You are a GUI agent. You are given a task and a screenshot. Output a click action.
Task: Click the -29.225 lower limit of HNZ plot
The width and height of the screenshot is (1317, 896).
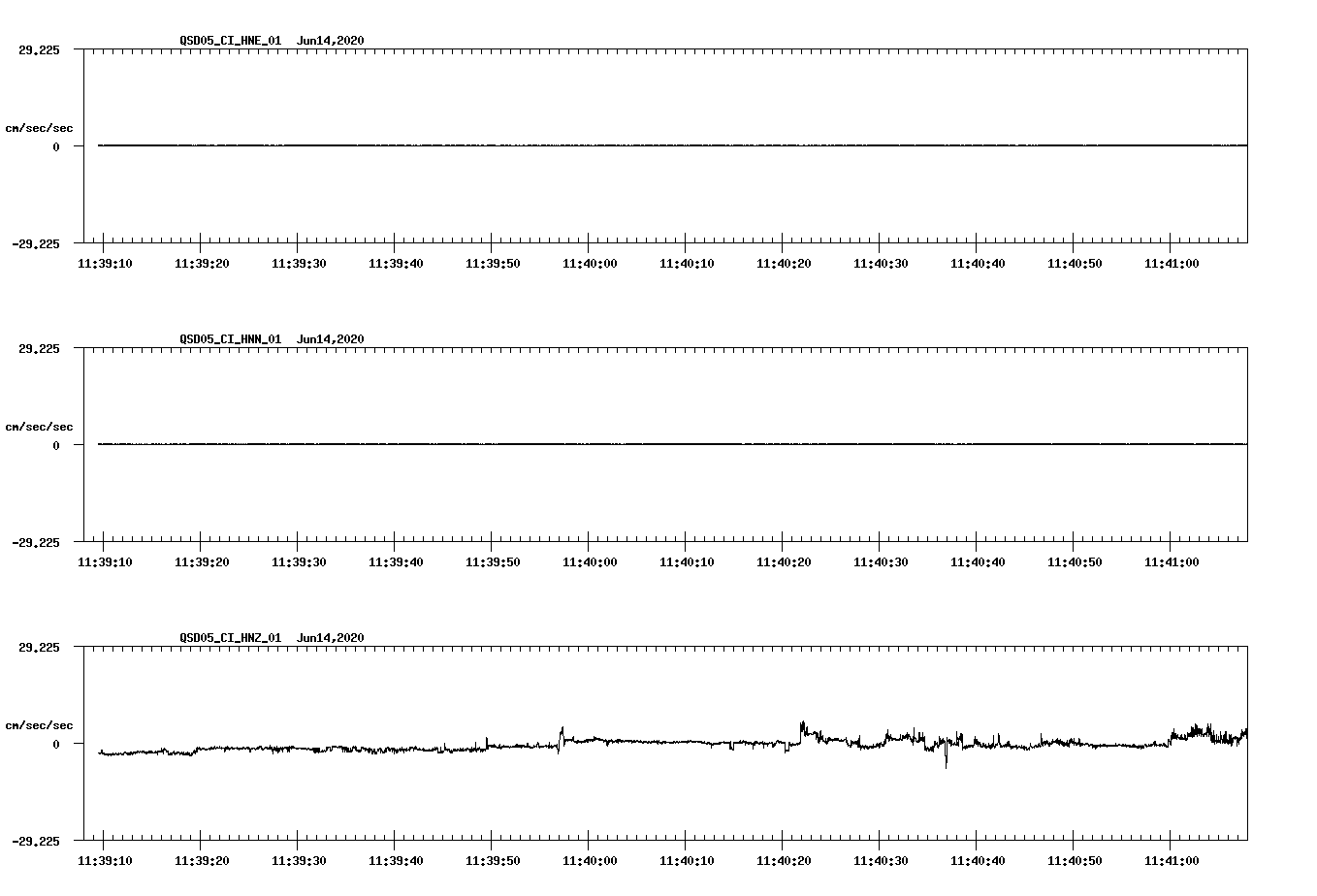pos(36,841)
